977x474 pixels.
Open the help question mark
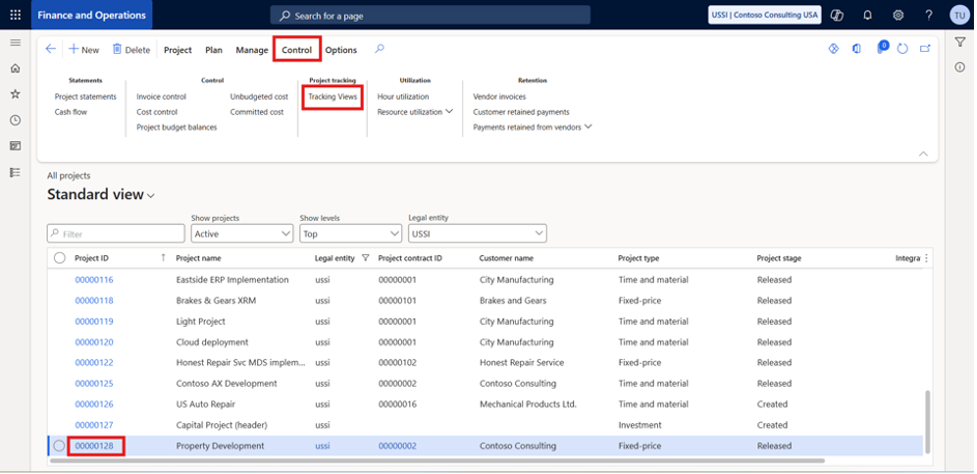(928, 15)
